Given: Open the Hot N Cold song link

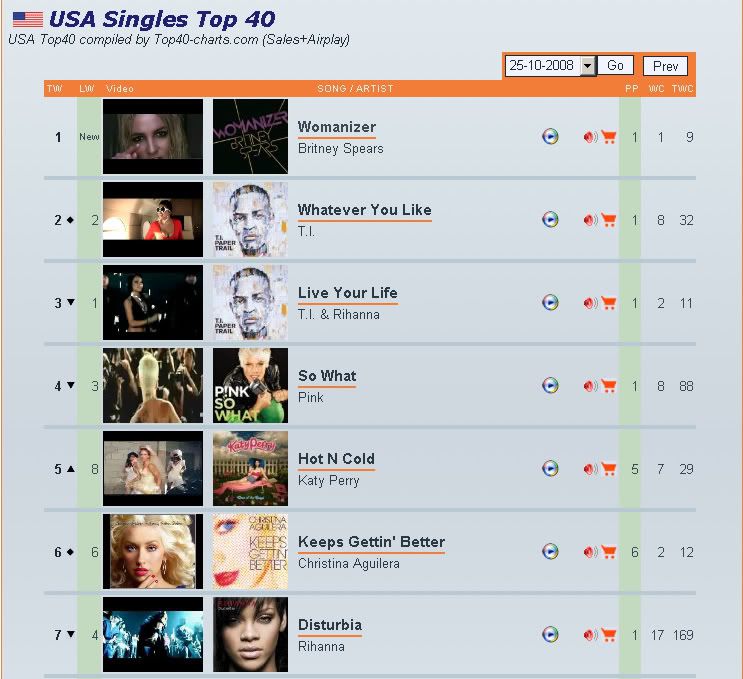Looking at the screenshot, I should point(336,459).
